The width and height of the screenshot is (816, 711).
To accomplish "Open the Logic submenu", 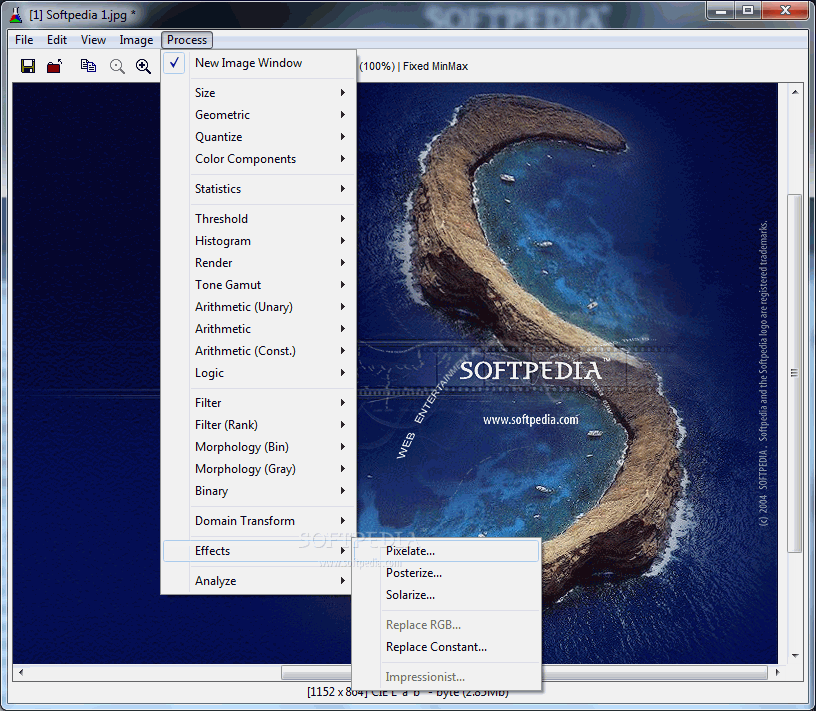I will point(259,373).
